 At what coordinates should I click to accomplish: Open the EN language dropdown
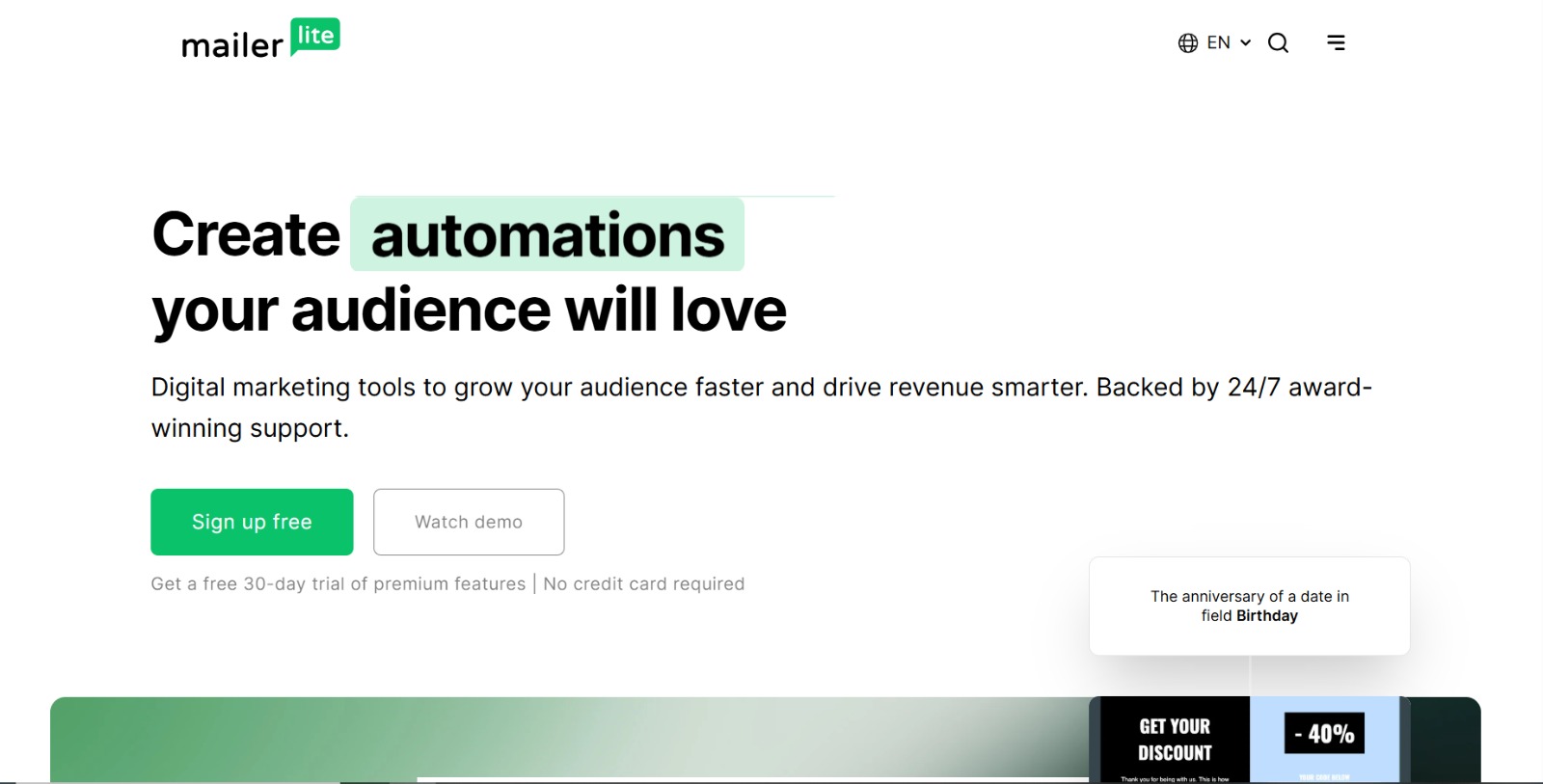1228,42
